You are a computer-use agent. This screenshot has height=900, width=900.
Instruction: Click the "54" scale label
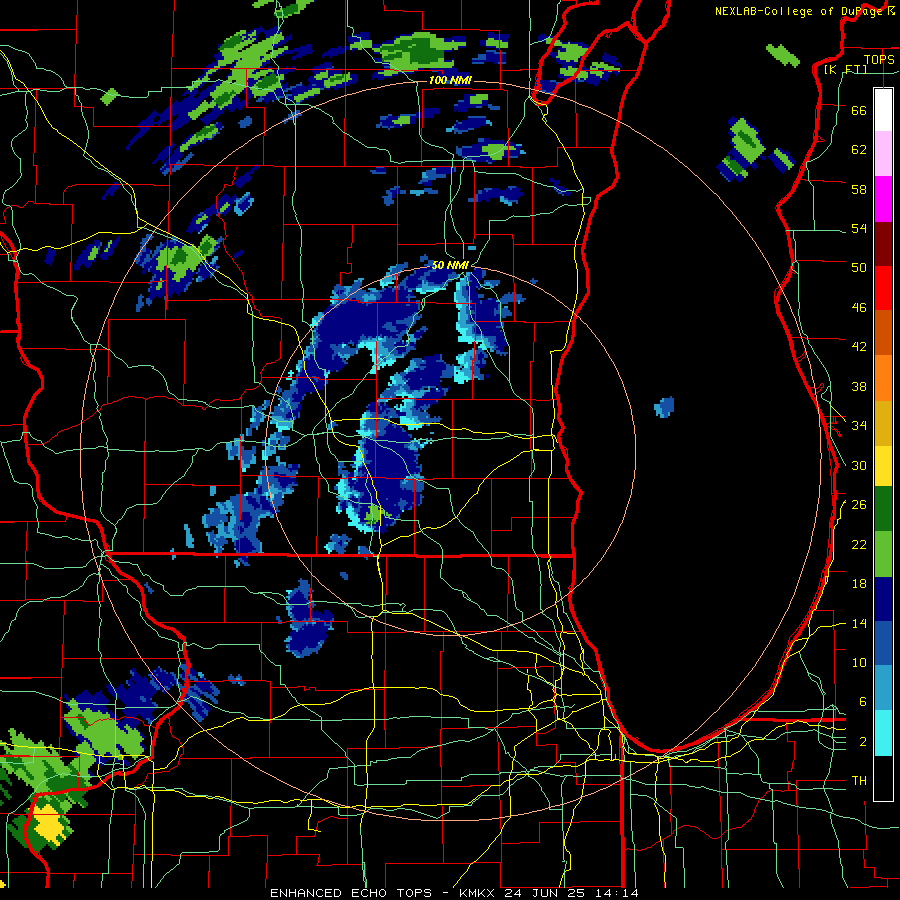(859, 228)
